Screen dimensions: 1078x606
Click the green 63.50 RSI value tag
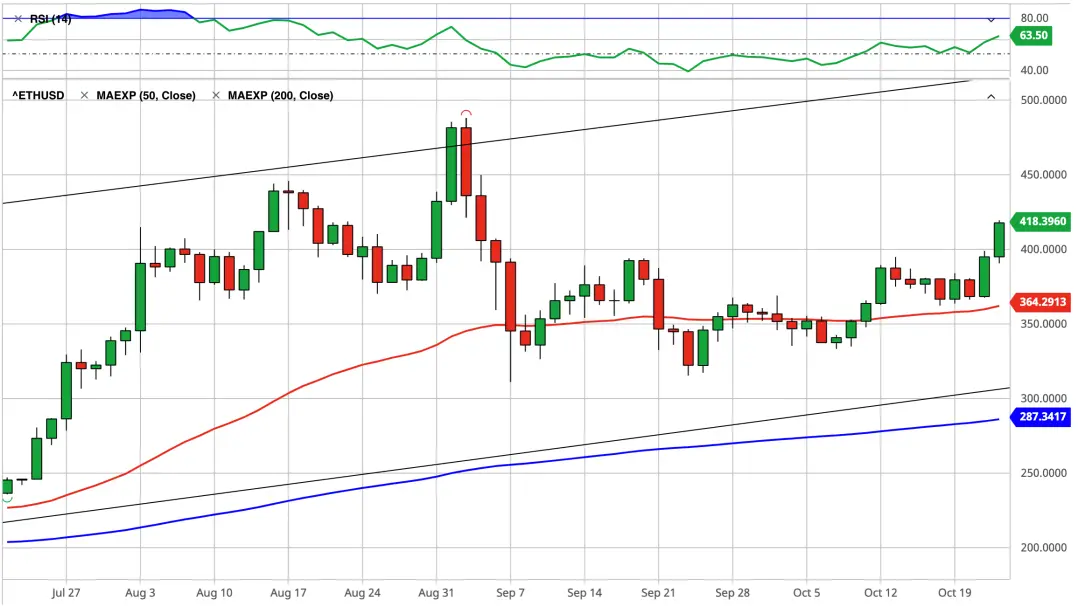(x=1031, y=35)
